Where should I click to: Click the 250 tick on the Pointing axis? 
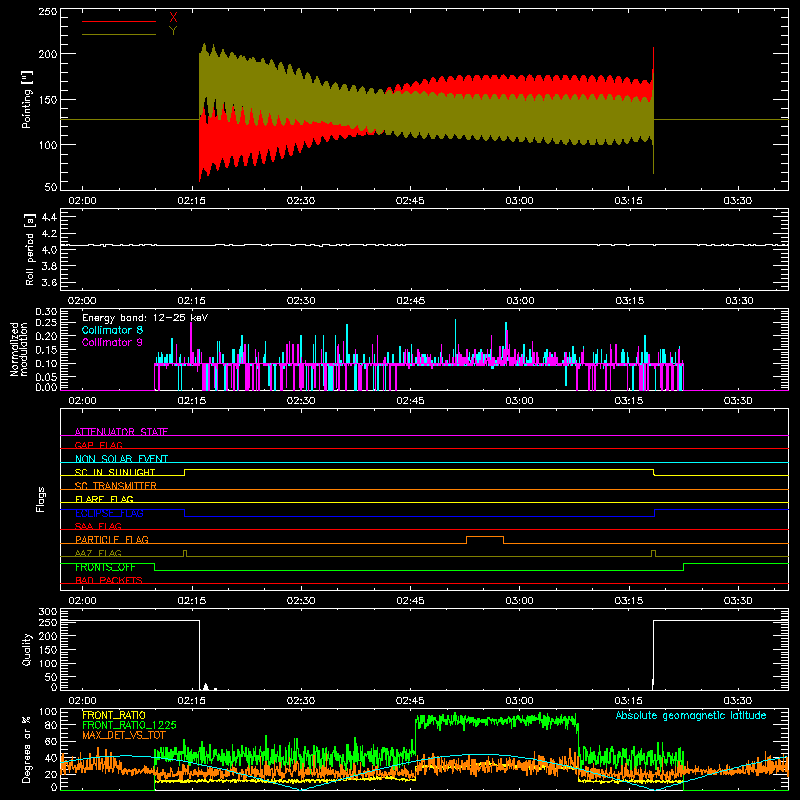(x=47, y=12)
